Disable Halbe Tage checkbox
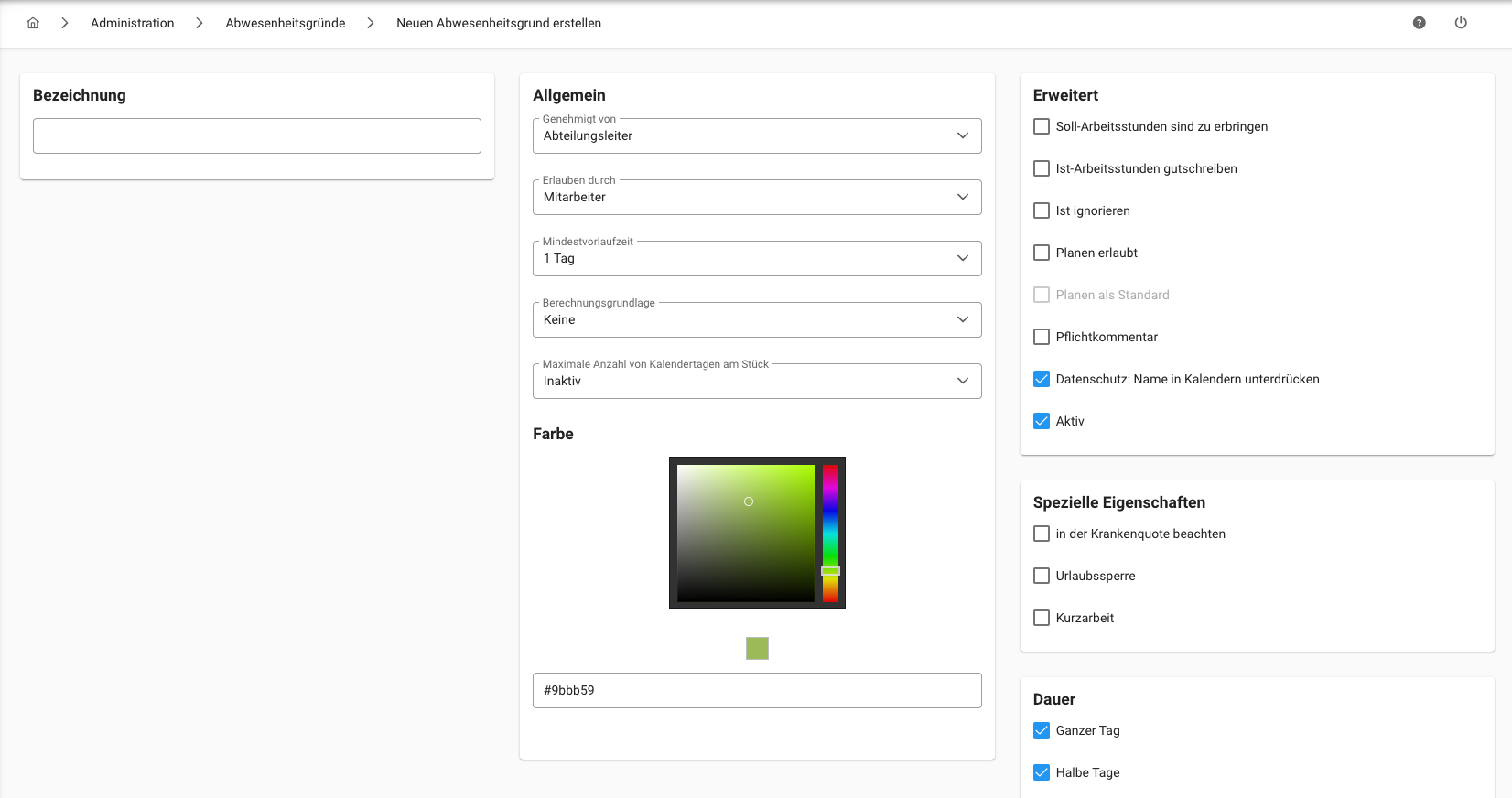This screenshot has width=1512, height=798. tap(1042, 772)
